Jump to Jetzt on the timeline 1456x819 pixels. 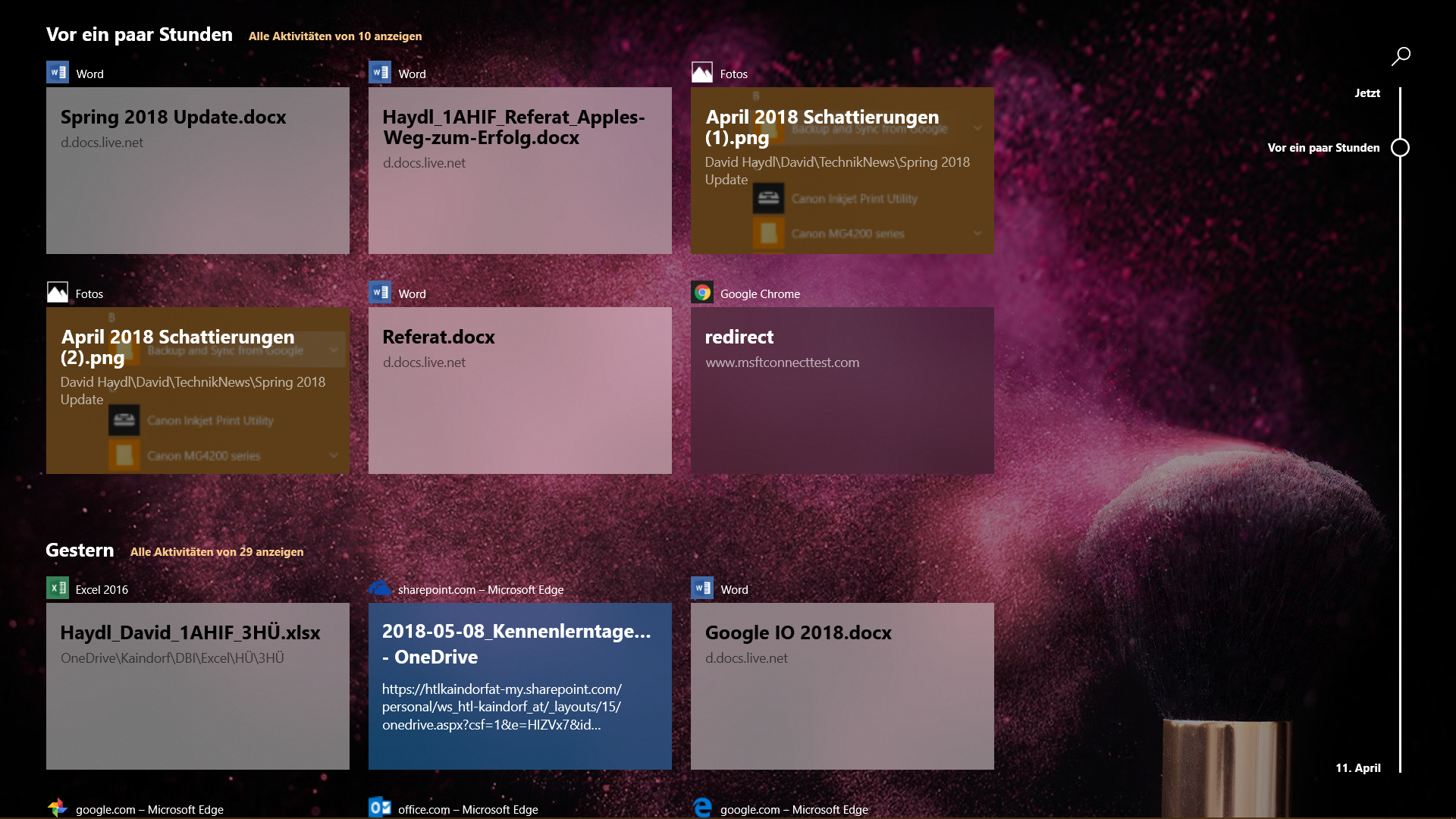click(x=1367, y=93)
